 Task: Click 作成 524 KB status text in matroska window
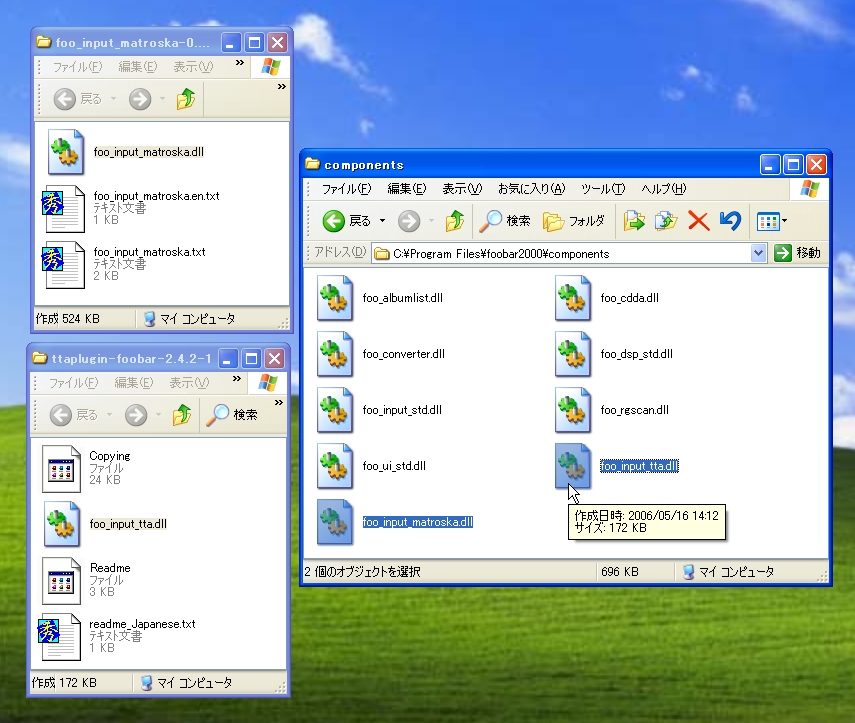68,319
